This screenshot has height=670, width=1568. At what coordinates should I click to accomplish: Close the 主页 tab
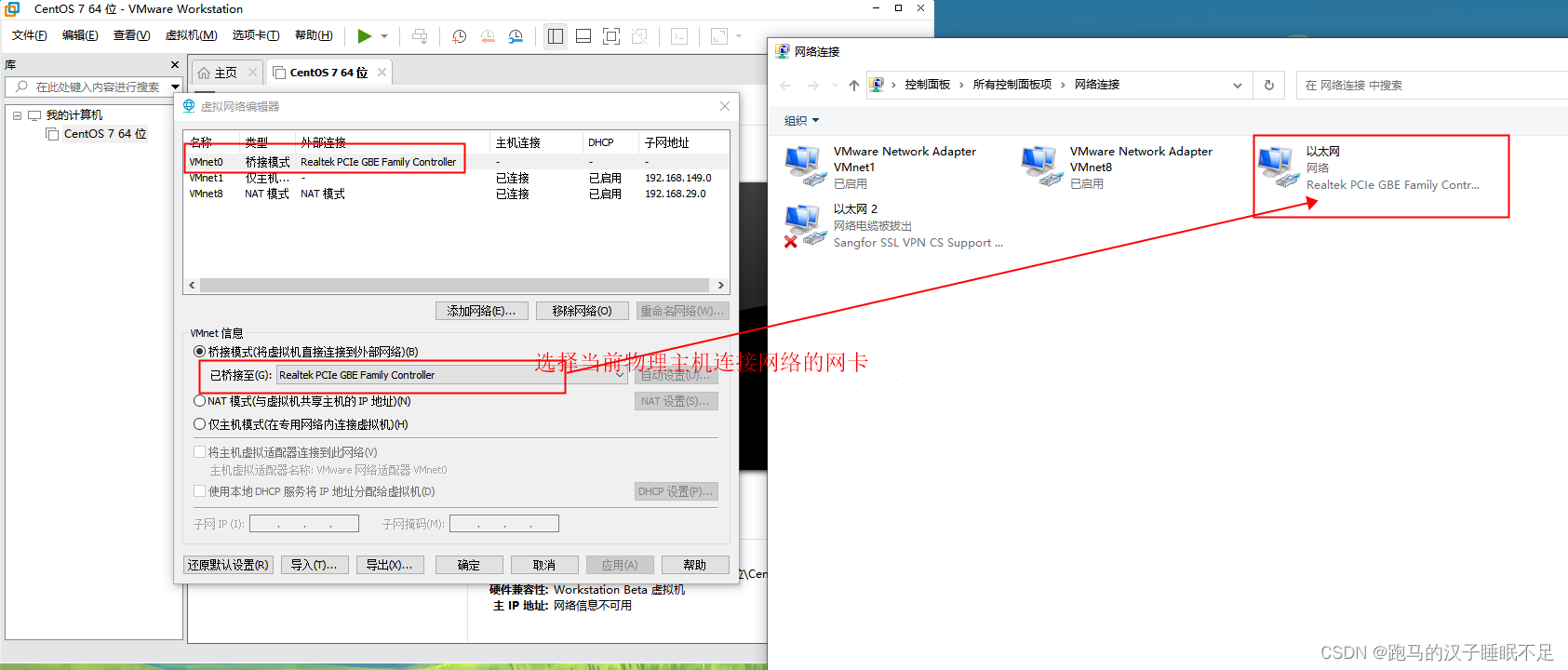pos(252,73)
